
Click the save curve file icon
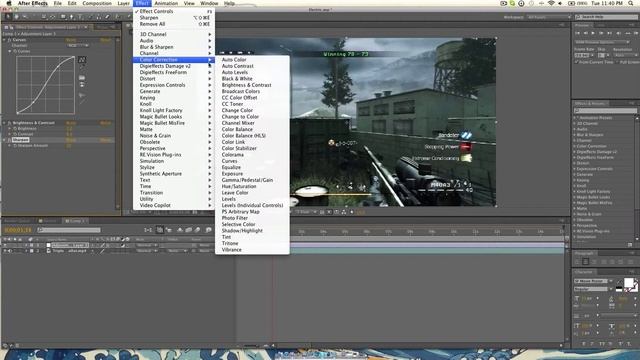(x=82, y=84)
